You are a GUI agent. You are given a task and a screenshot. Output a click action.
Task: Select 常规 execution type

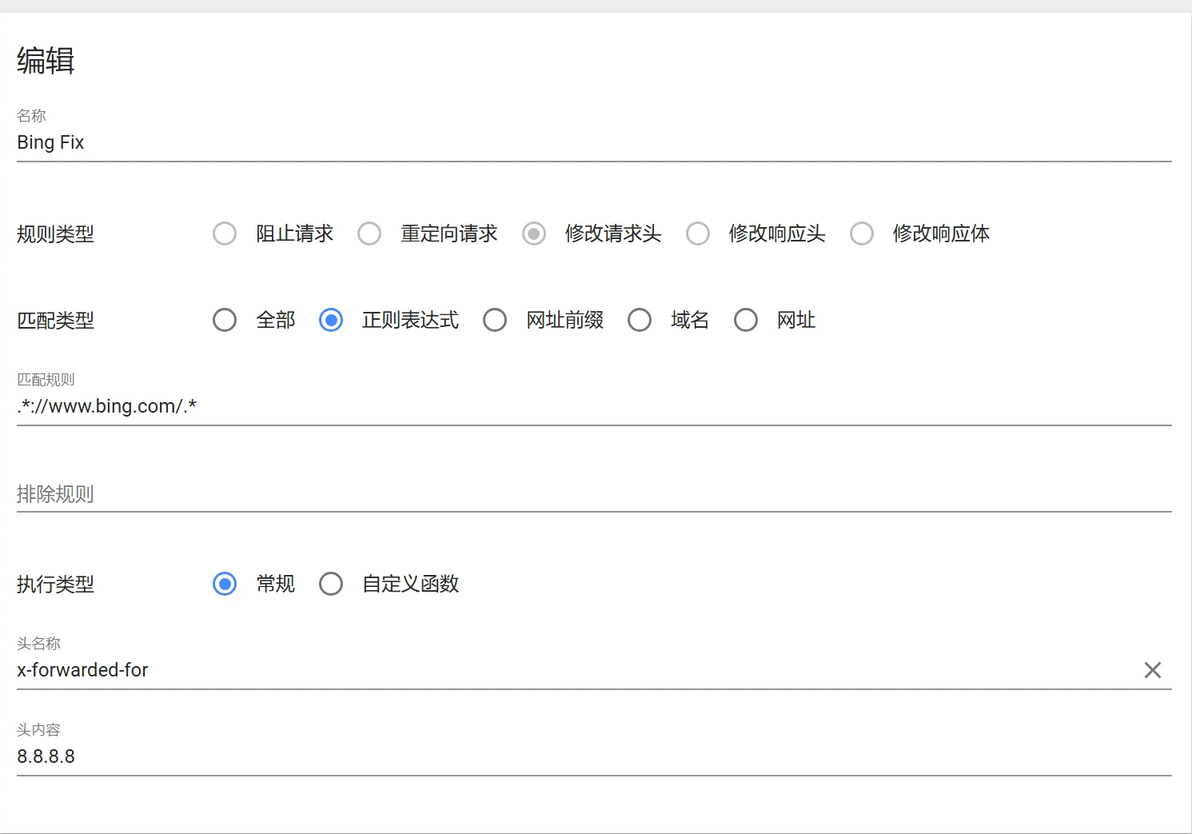point(225,584)
